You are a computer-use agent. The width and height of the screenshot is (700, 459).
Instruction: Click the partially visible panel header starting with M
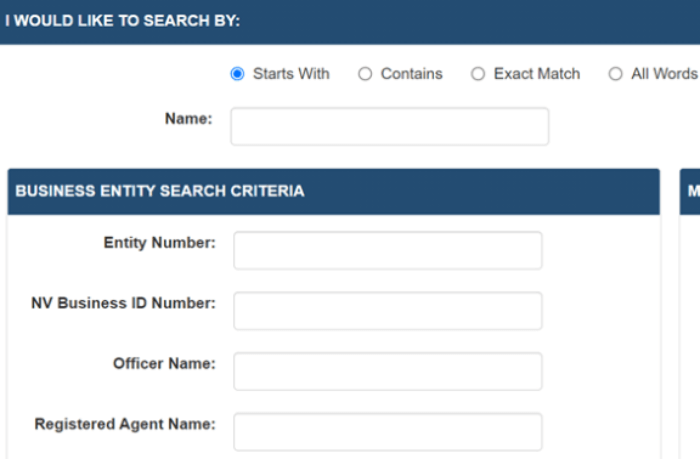click(x=690, y=192)
